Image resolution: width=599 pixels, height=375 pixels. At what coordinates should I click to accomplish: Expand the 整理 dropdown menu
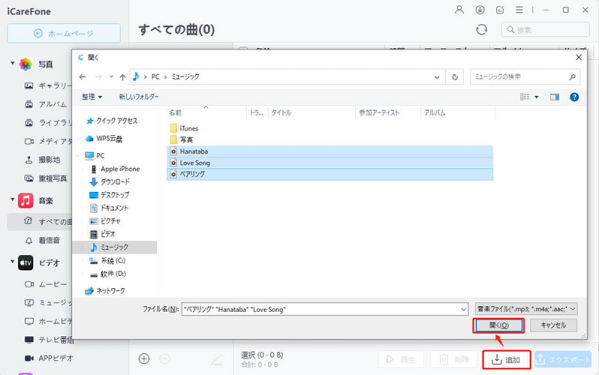(x=92, y=97)
